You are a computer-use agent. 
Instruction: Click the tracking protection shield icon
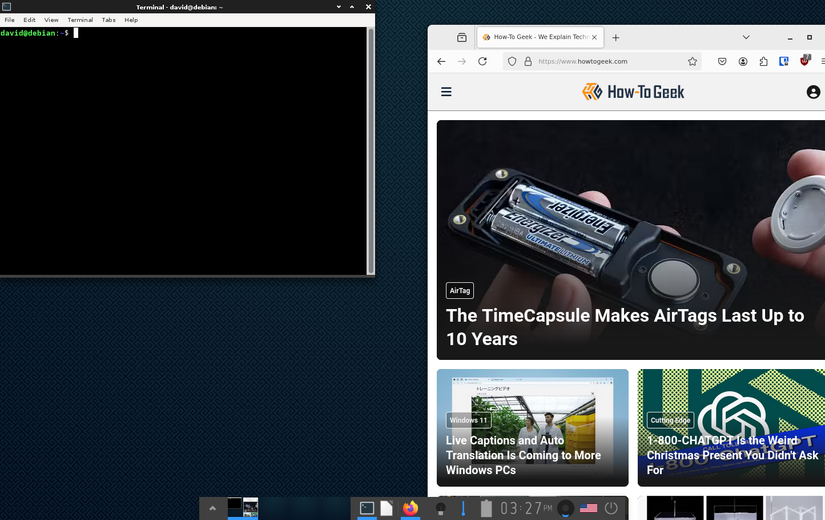[512, 61]
